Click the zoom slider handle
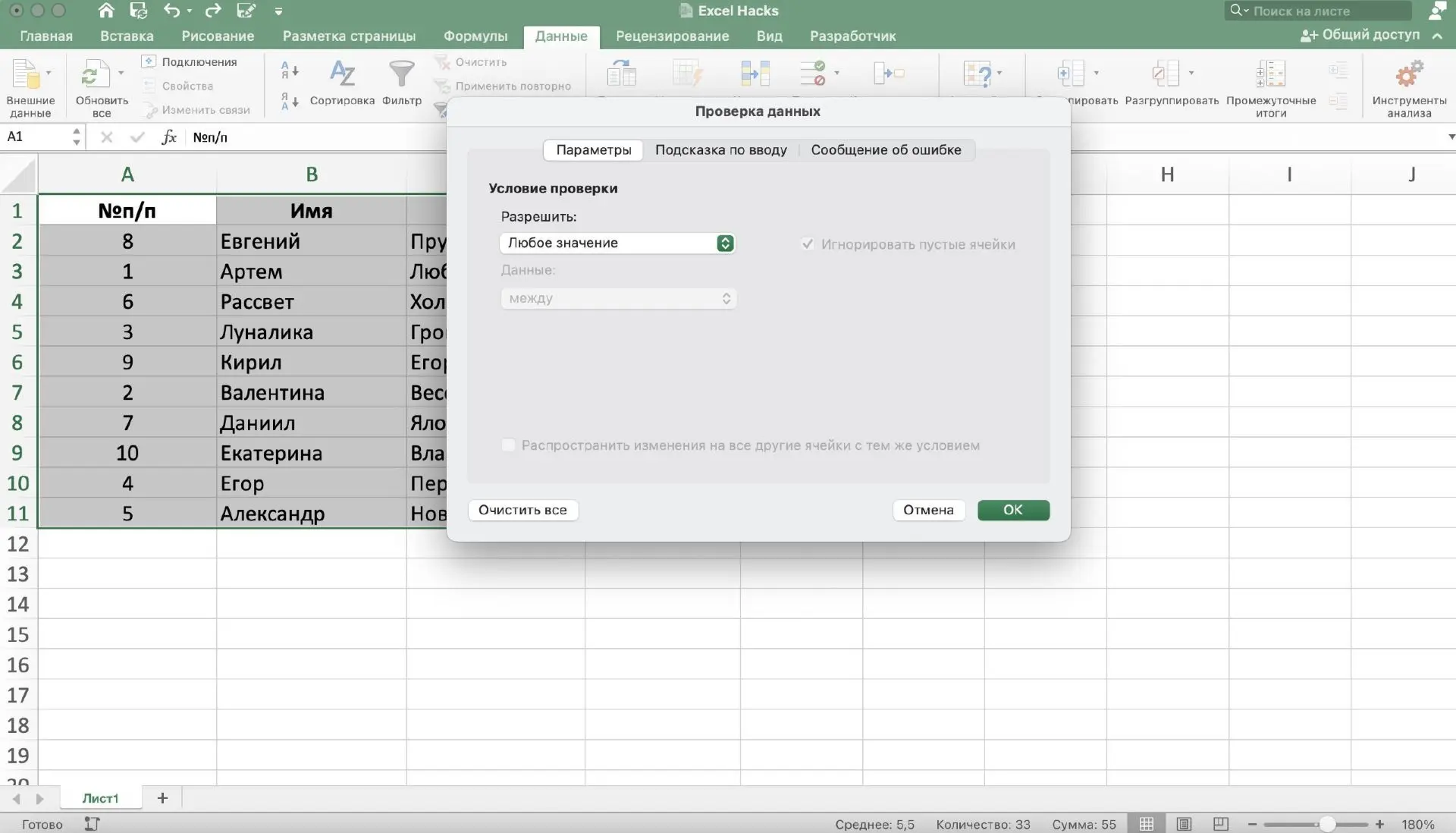 tap(1327, 824)
